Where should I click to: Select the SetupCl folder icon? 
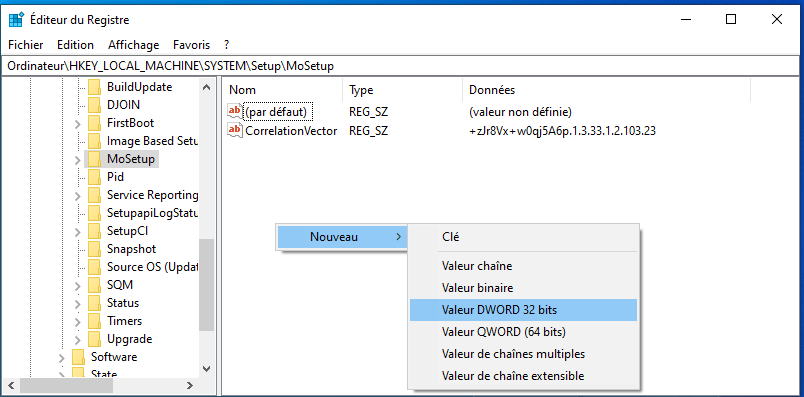(94, 231)
